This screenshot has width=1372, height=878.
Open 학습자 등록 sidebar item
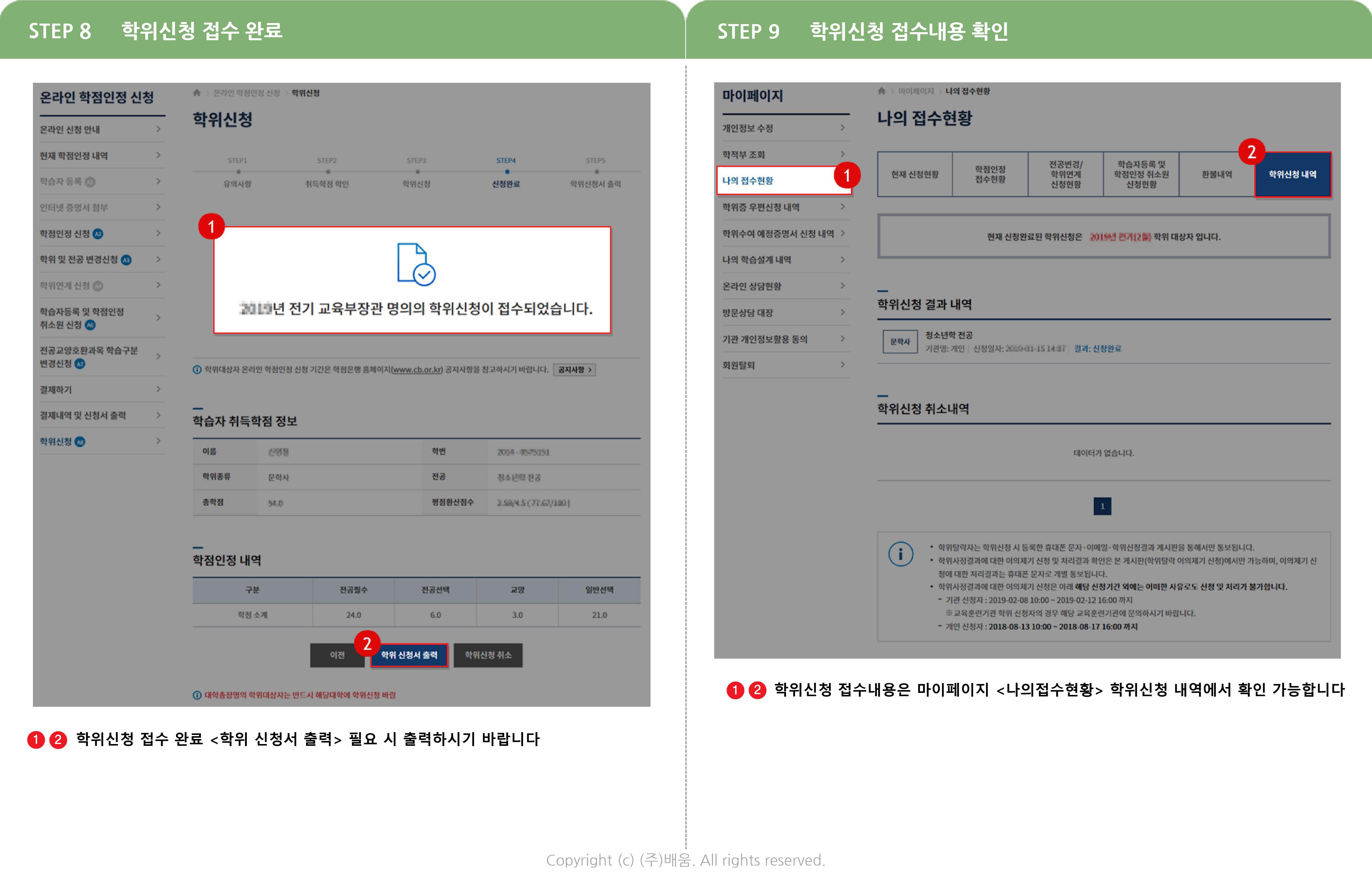click(x=102, y=181)
